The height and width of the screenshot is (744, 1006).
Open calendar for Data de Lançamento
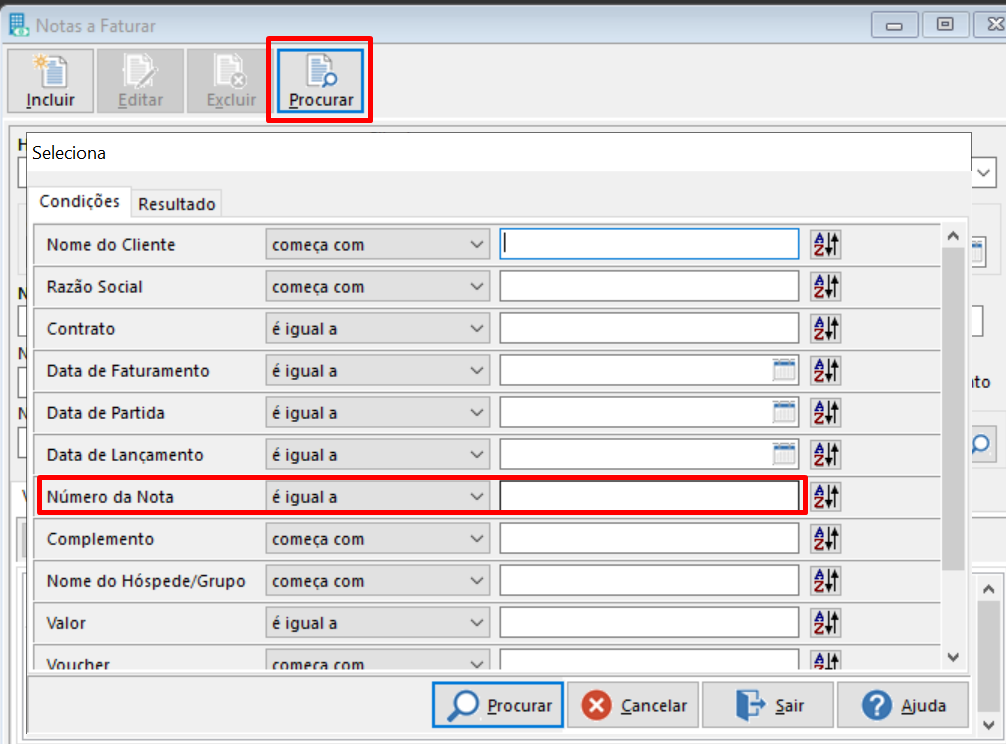tap(784, 454)
